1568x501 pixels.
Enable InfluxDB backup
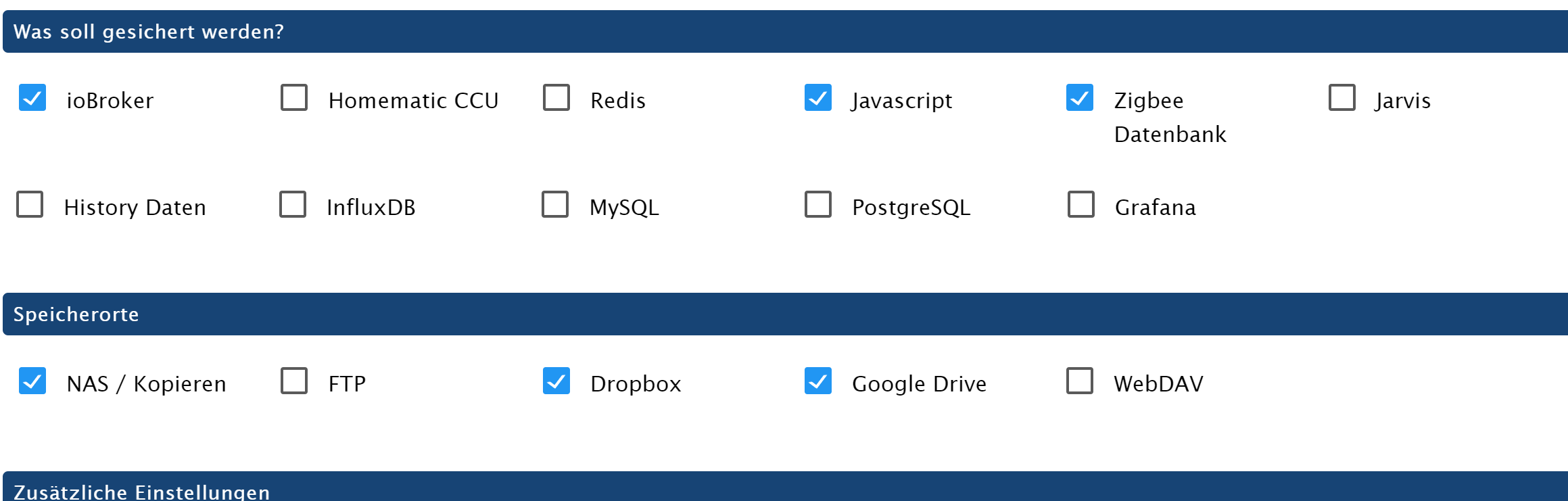click(293, 204)
